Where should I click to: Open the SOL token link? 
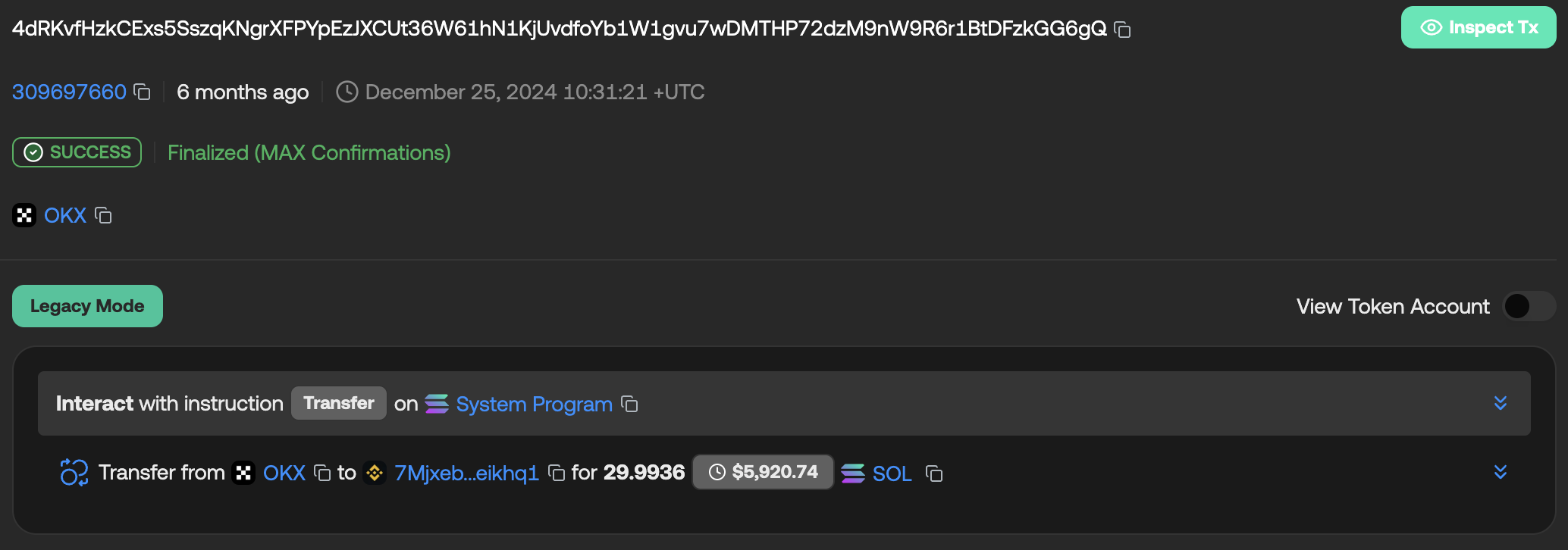[x=892, y=474]
